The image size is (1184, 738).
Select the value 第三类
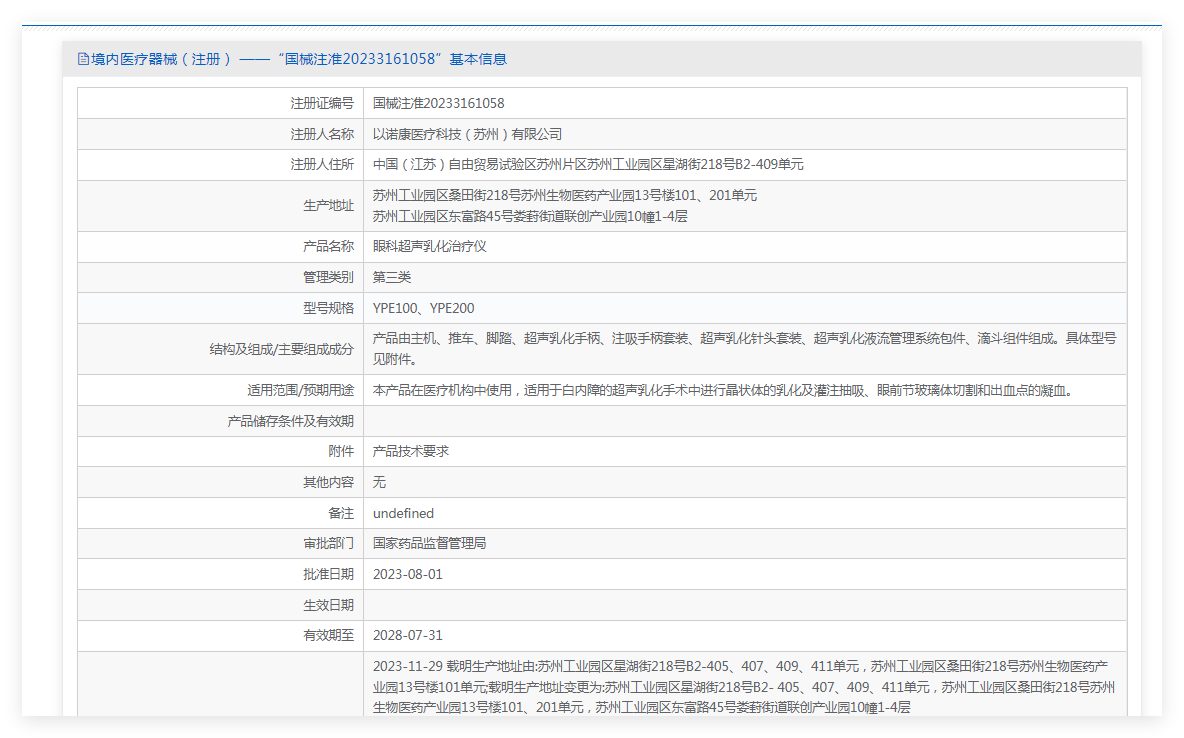[392, 278]
